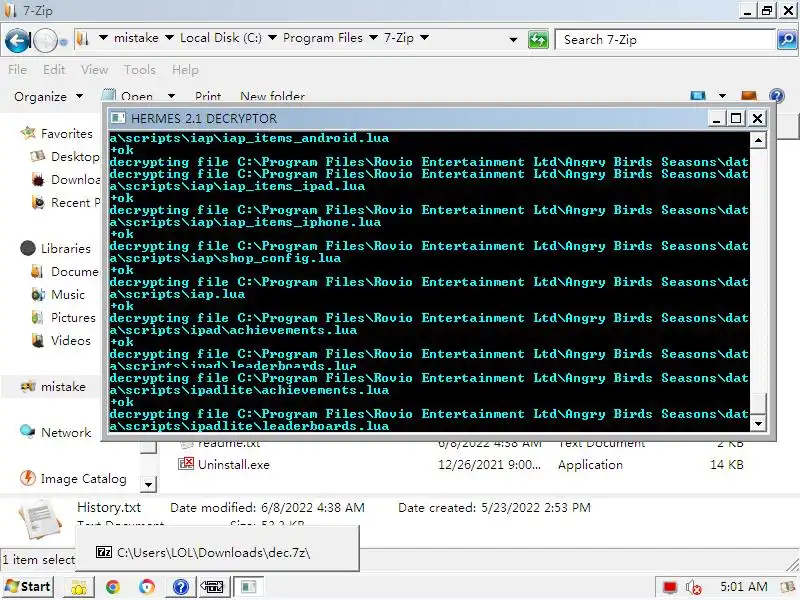Expand the arrow after '7-Zip' breadcrumb
Screen dimensions: 800x600
(x=424, y=38)
